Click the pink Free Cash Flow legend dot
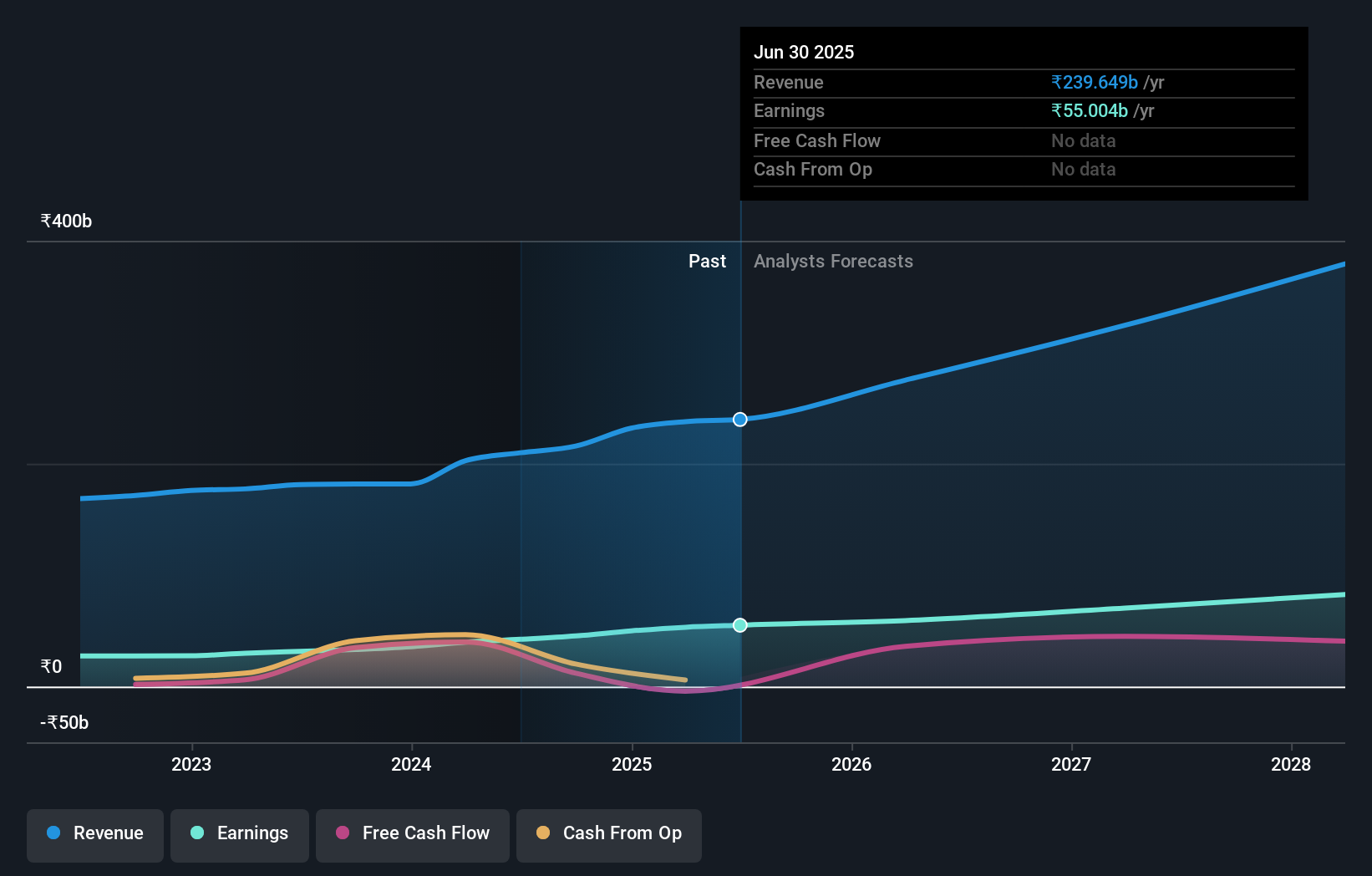The height and width of the screenshot is (876, 1372). (x=343, y=833)
